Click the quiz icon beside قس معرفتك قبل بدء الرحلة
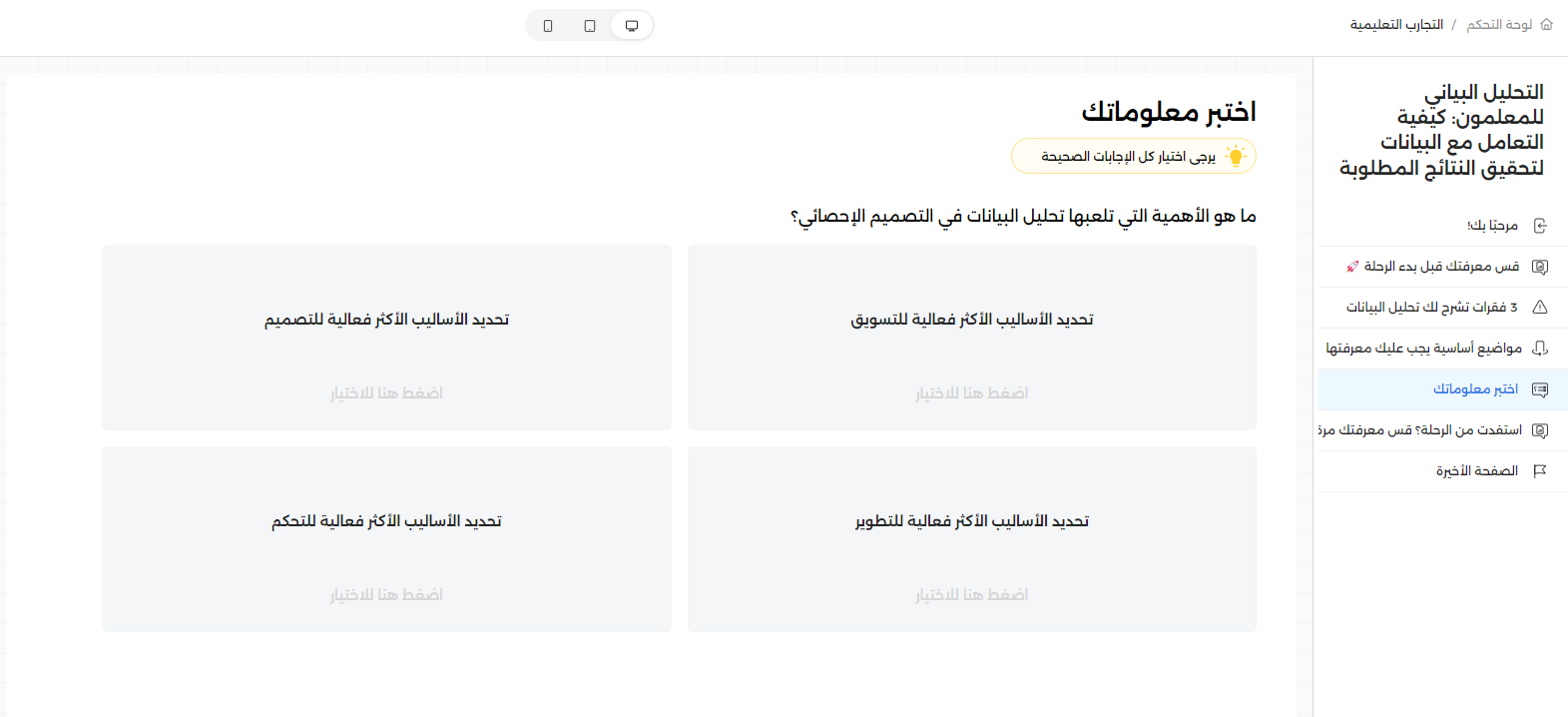 pyautogui.click(x=1540, y=267)
